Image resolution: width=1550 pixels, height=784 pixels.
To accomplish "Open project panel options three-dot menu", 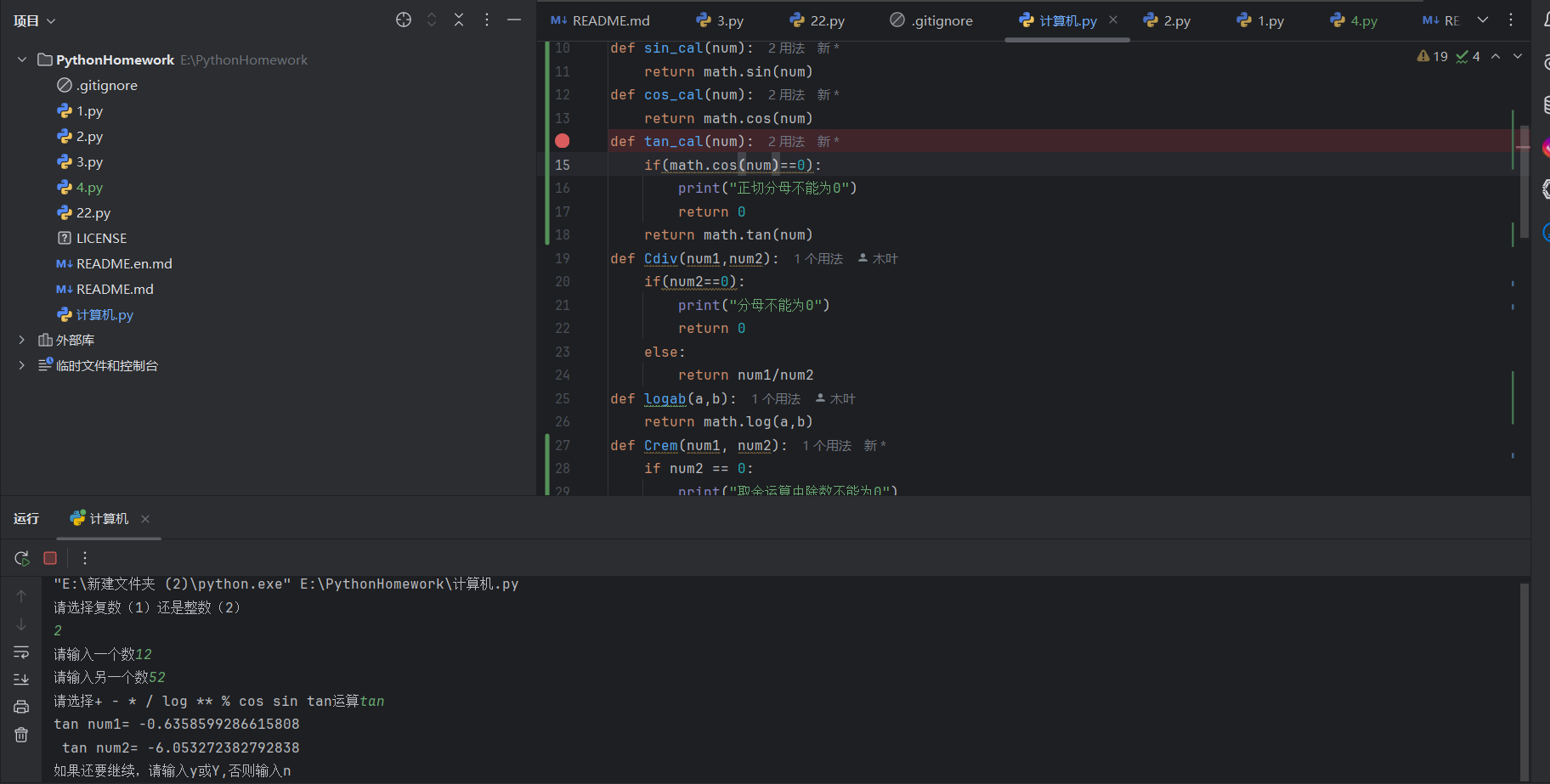I will [487, 20].
